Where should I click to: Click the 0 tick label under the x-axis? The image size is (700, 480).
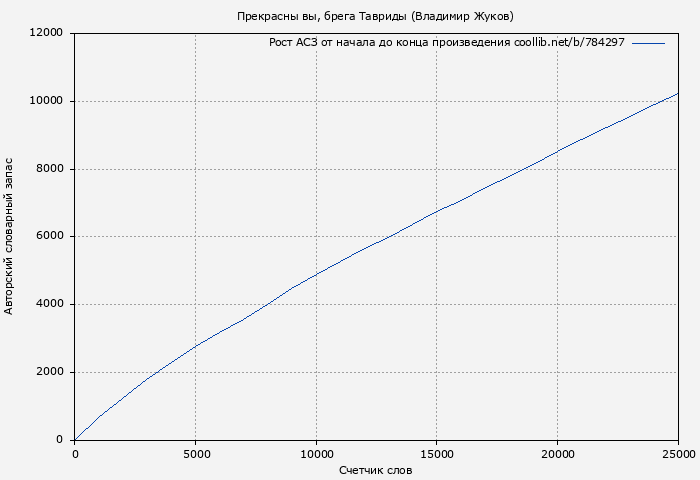75,454
